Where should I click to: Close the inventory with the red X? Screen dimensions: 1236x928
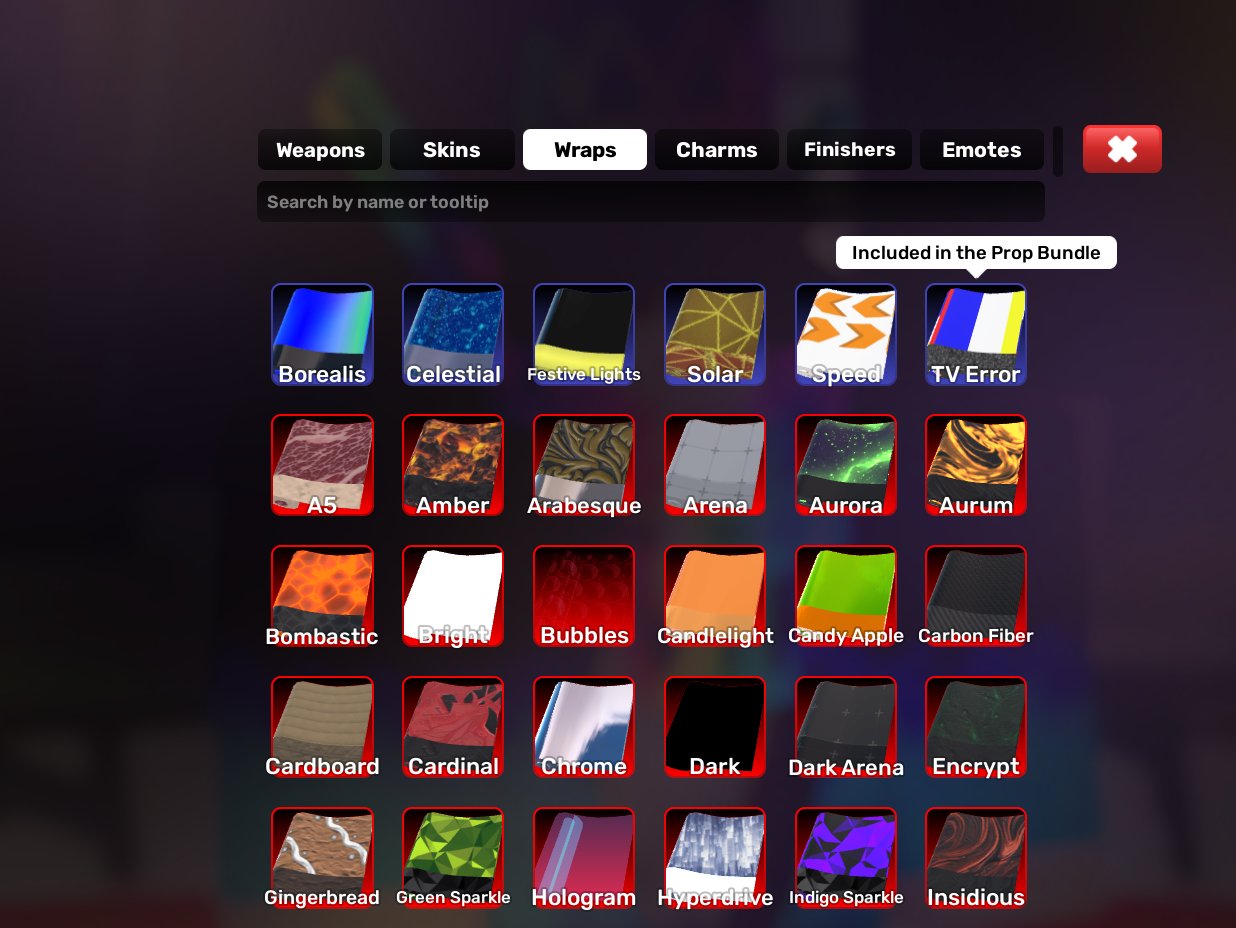1122,149
